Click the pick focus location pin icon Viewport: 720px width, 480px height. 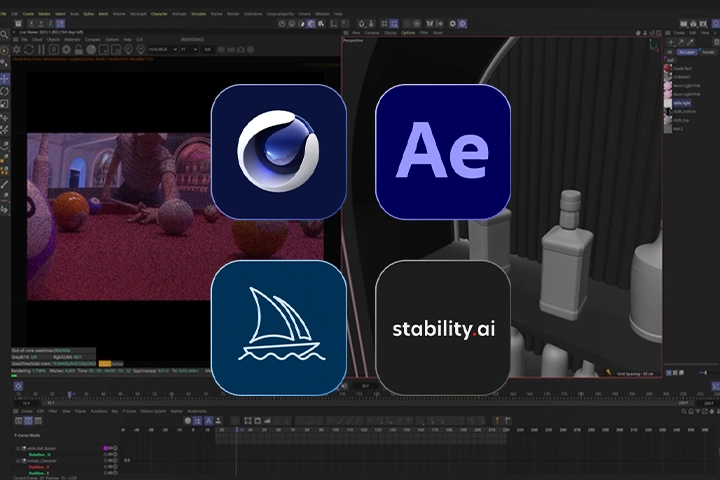coord(128,50)
